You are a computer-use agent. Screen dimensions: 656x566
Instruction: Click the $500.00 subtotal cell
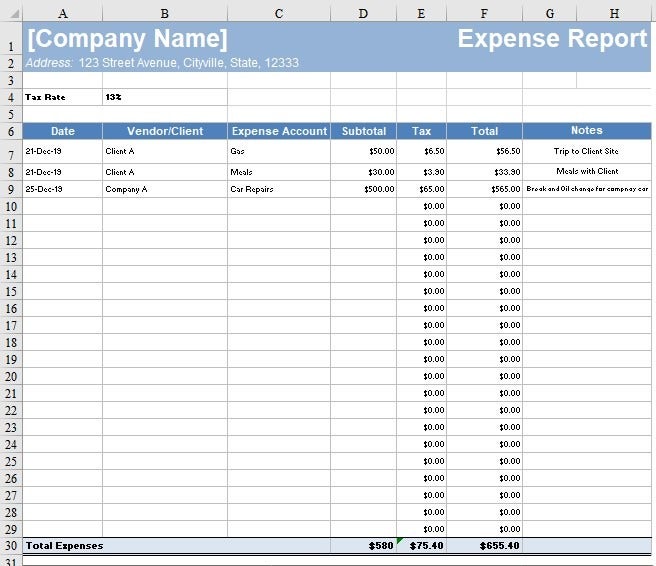(x=378, y=189)
